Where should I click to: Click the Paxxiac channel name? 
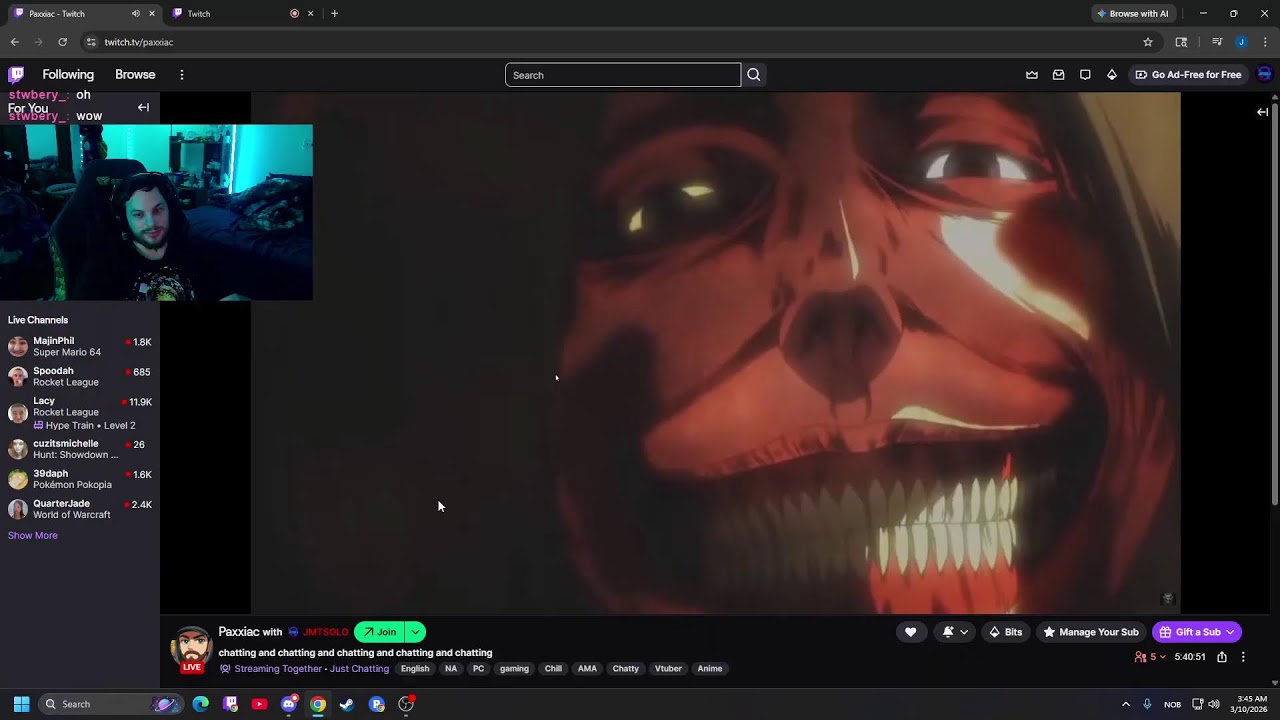point(239,632)
